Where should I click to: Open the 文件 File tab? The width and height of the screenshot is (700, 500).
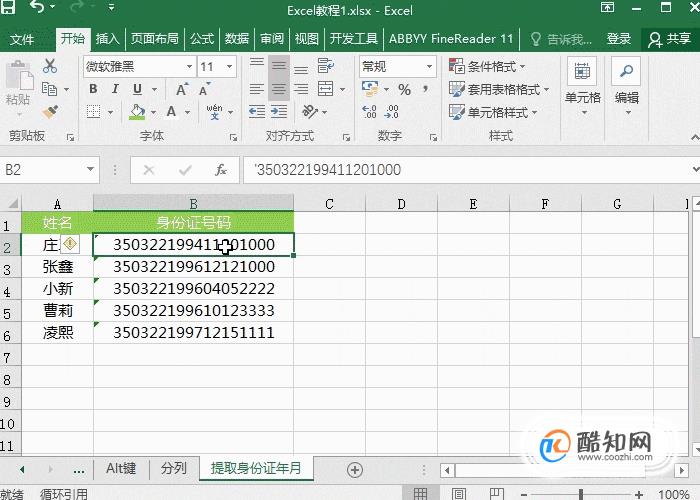coord(22,39)
